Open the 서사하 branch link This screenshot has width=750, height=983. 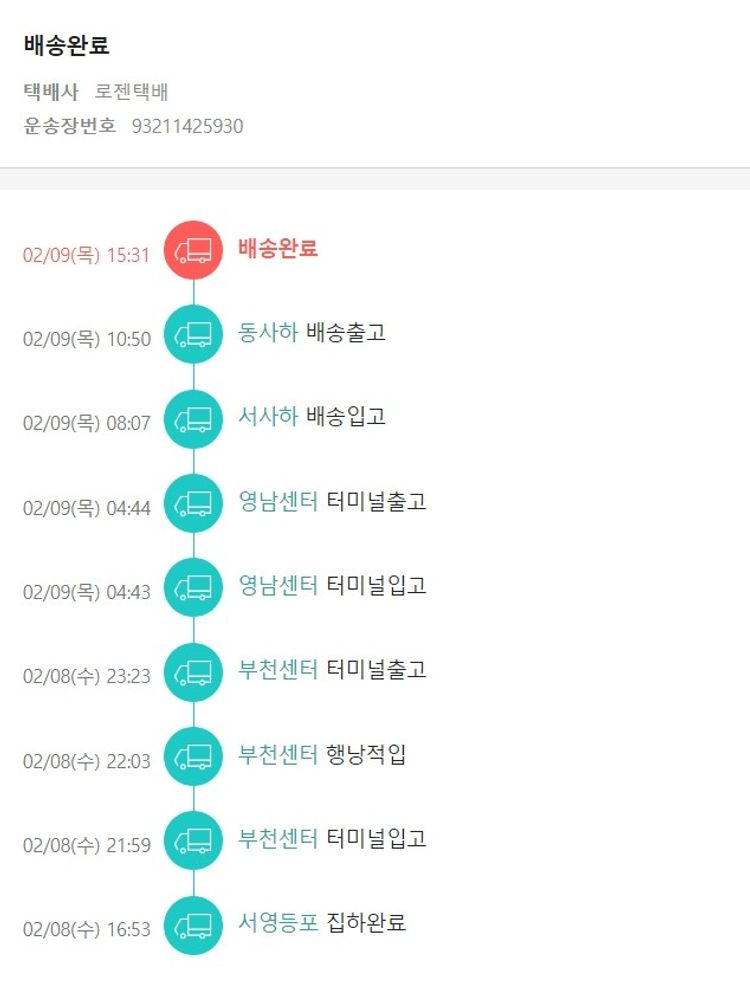(268, 417)
